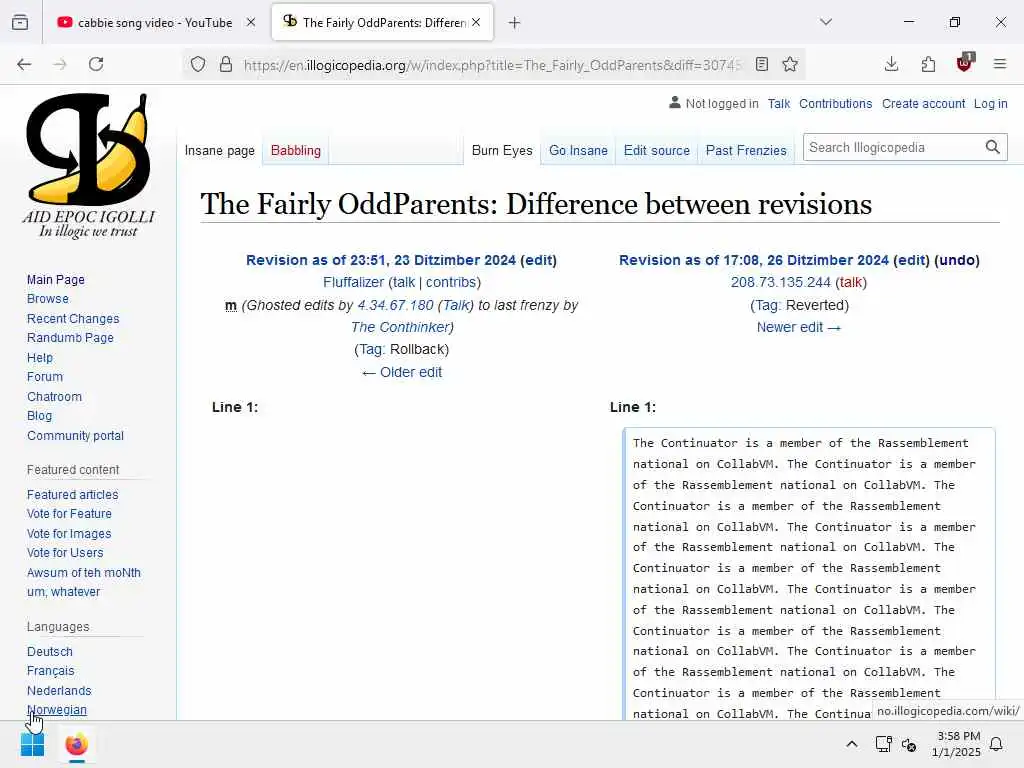1024x768 pixels.
Task: Switch to Nederlands language link
Action: pos(59,691)
